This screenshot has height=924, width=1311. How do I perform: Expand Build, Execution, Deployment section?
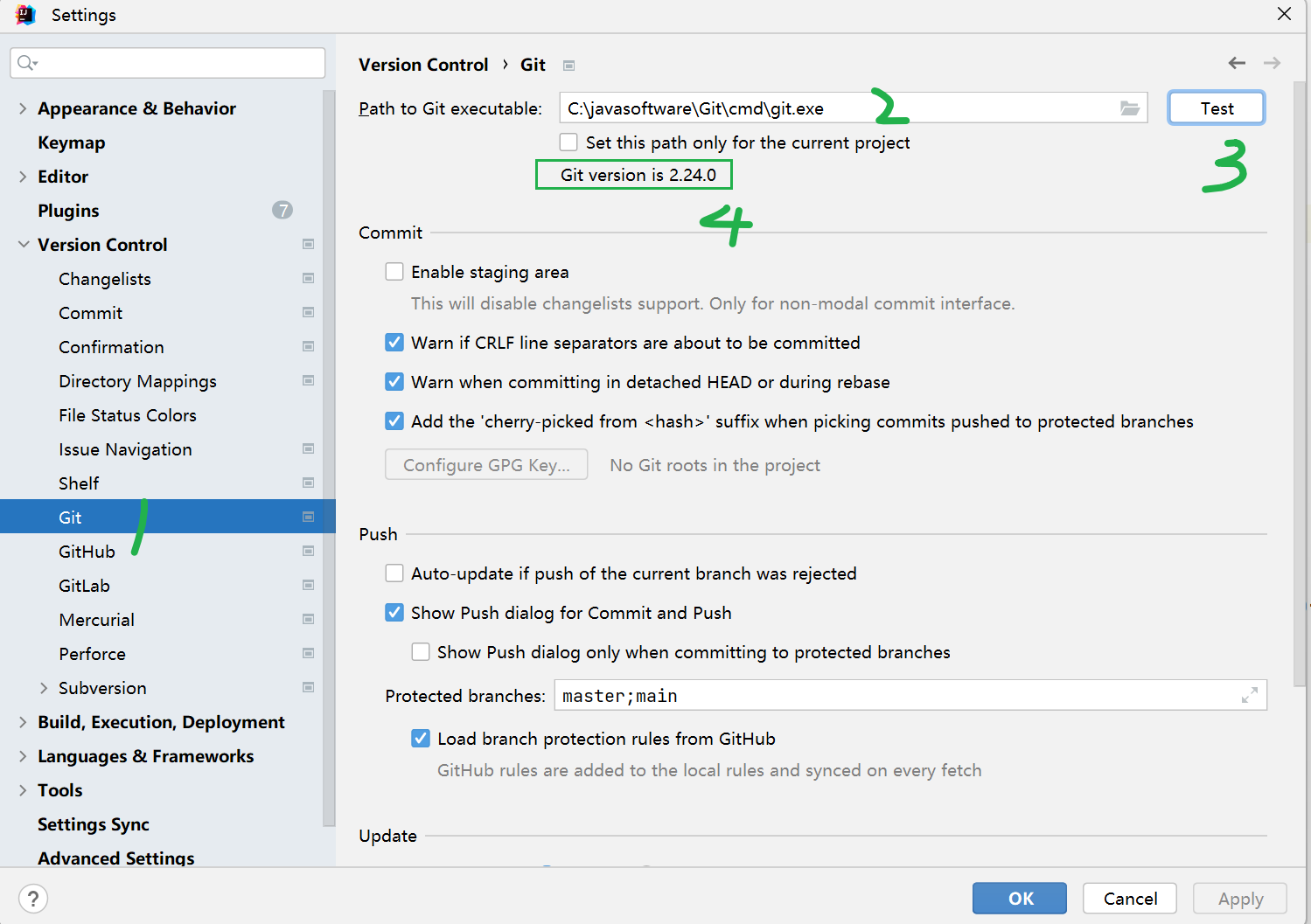tap(23, 722)
